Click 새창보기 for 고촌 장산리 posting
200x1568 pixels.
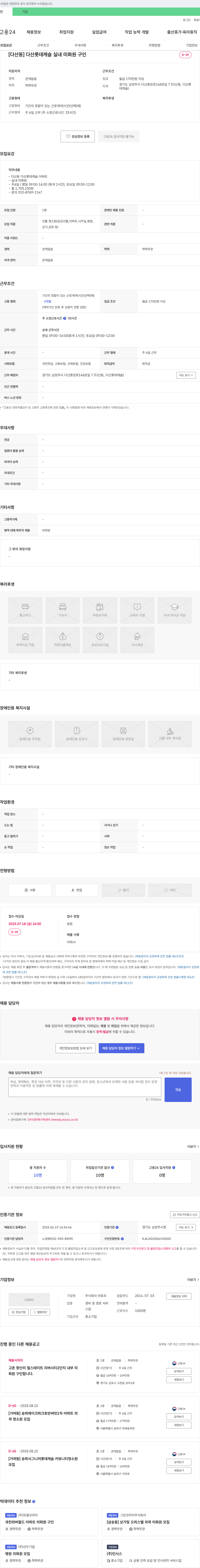point(179,1380)
